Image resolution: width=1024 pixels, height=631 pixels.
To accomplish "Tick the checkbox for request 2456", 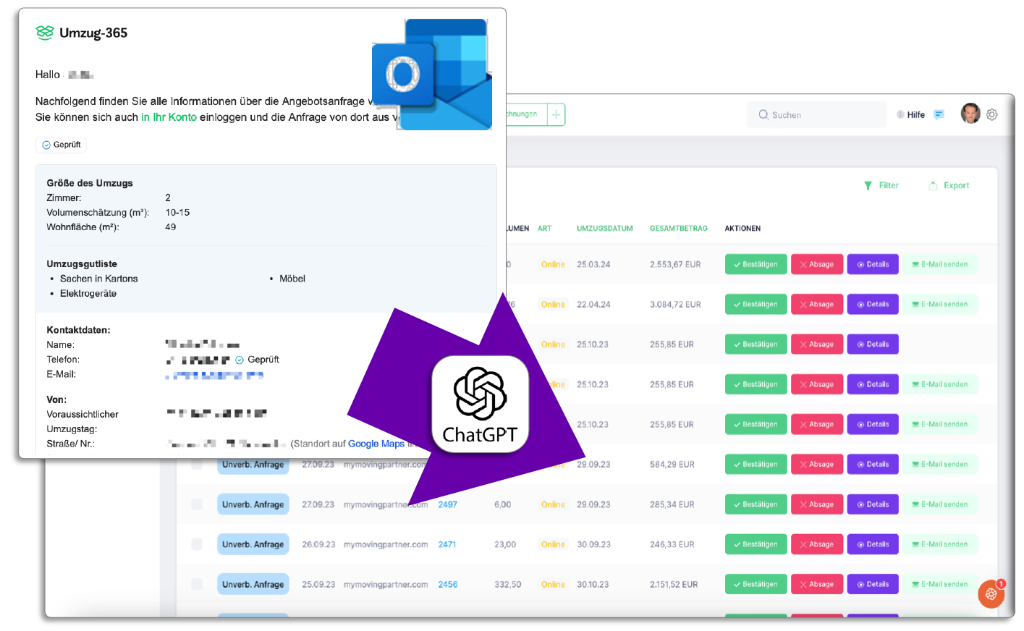I will (196, 584).
